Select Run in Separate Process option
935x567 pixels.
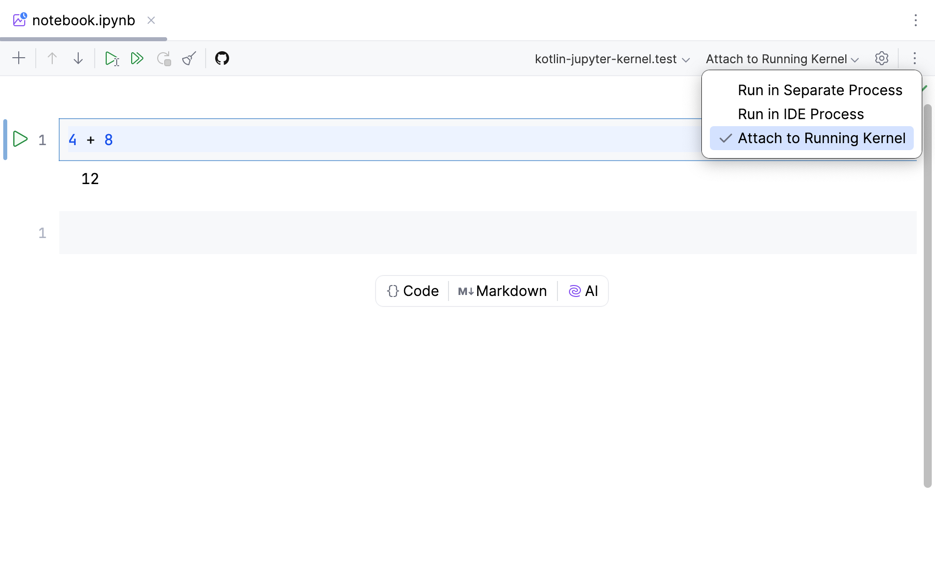click(x=819, y=90)
